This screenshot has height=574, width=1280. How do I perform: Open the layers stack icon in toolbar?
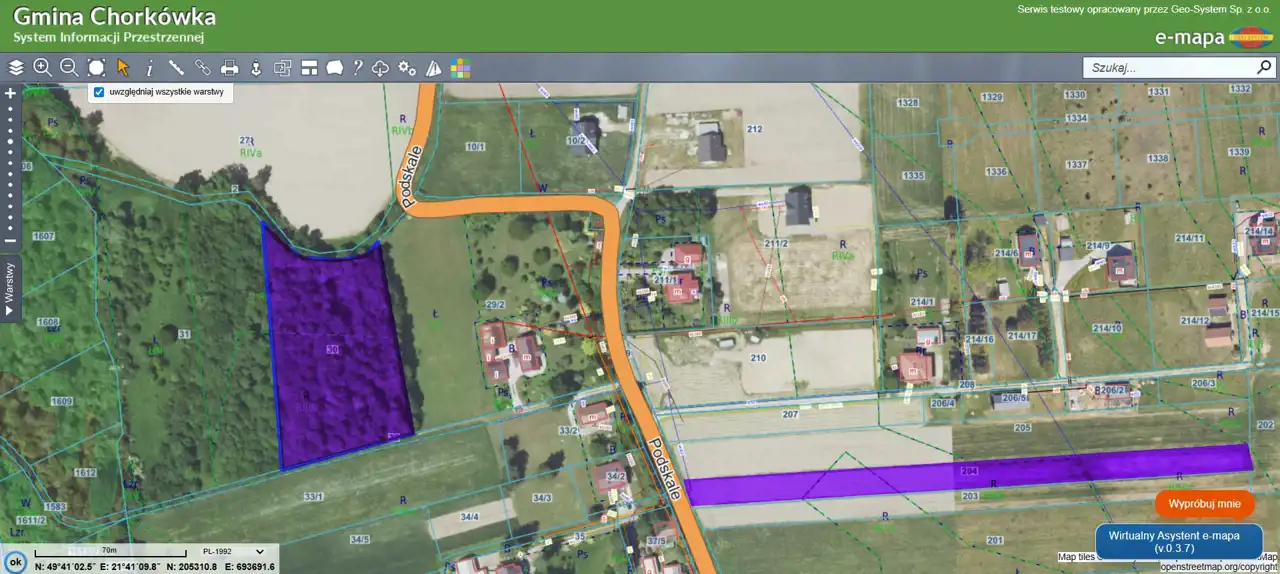(x=16, y=68)
